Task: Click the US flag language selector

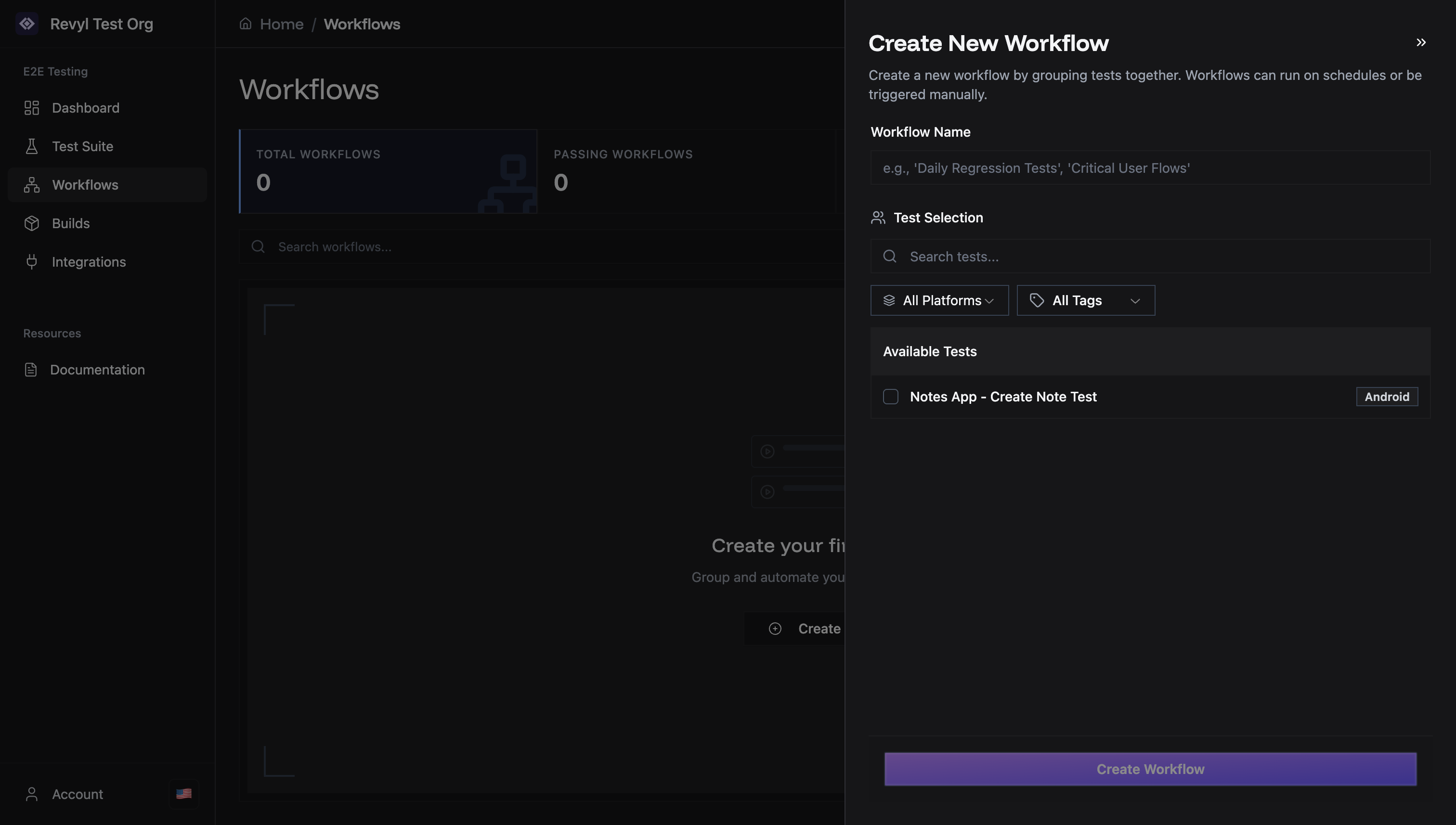Action: (x=183, y=793)
